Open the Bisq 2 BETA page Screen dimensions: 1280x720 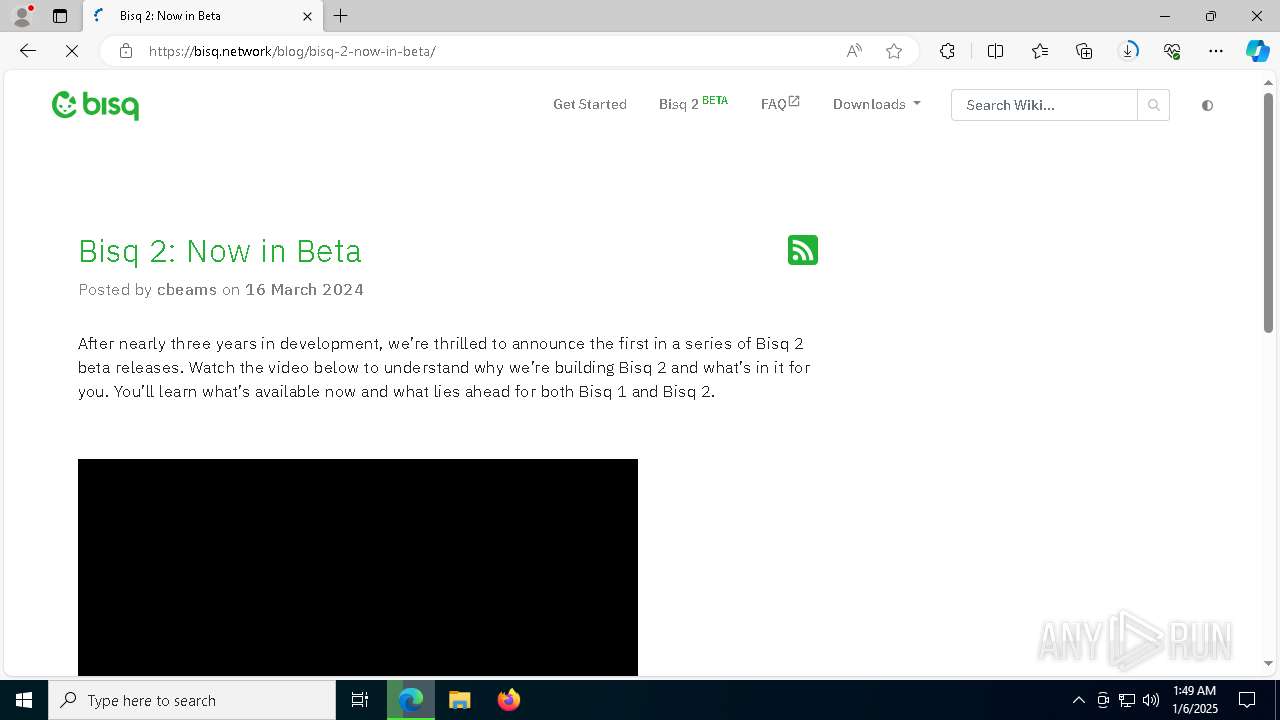[693, 104]
